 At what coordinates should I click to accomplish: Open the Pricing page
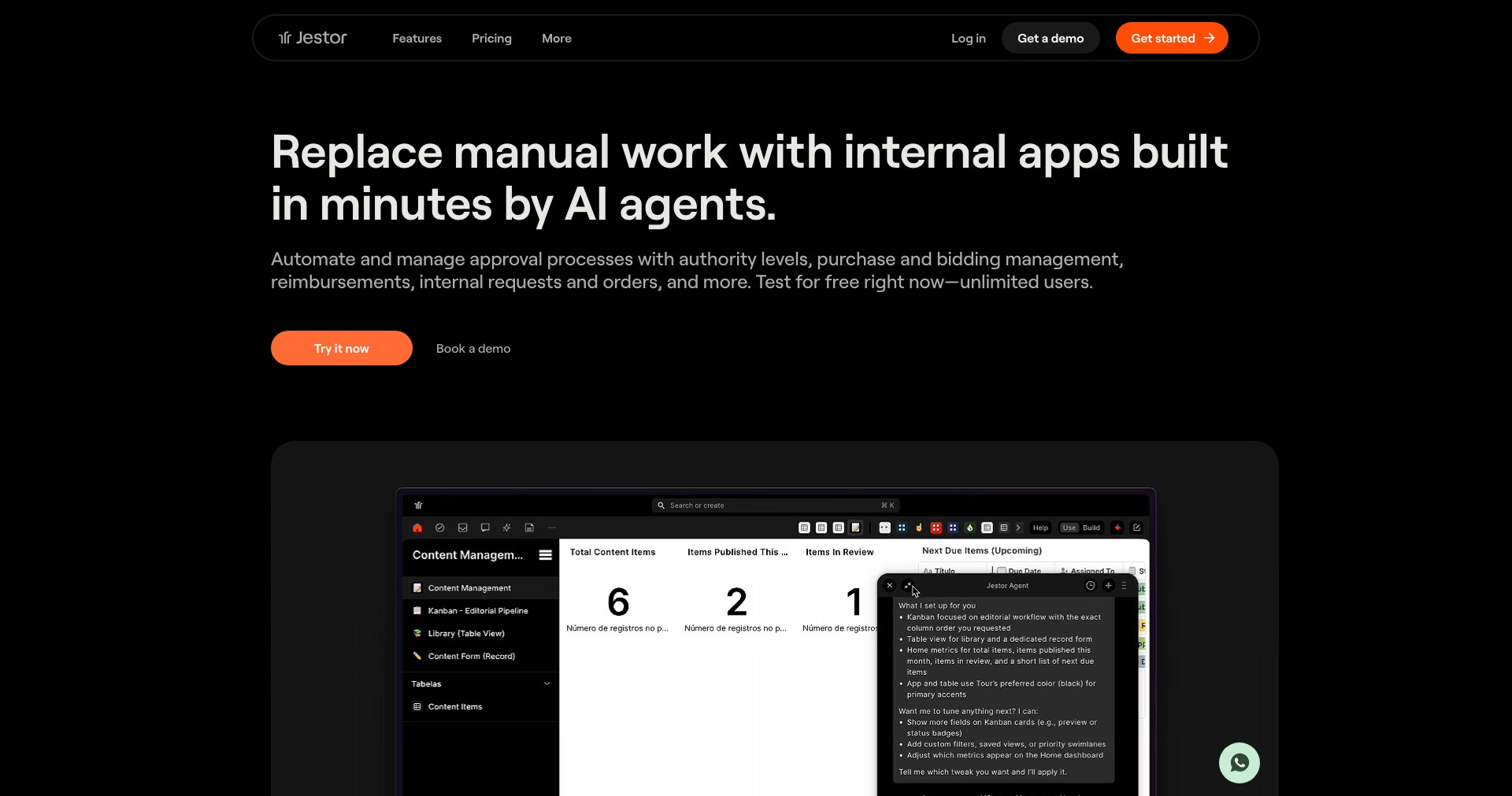click(491, 38)
